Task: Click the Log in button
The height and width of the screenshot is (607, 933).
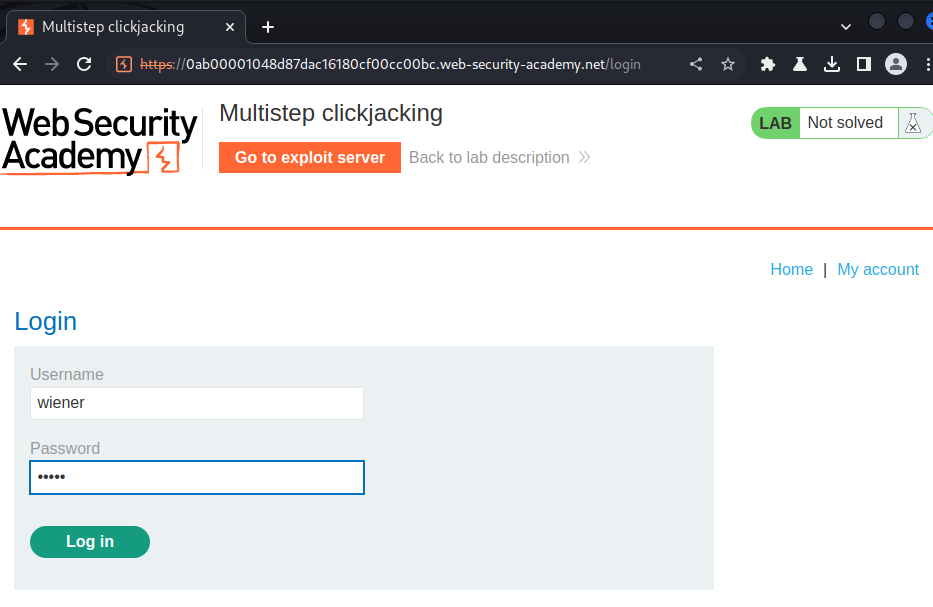Action: (x=90, y=542)
